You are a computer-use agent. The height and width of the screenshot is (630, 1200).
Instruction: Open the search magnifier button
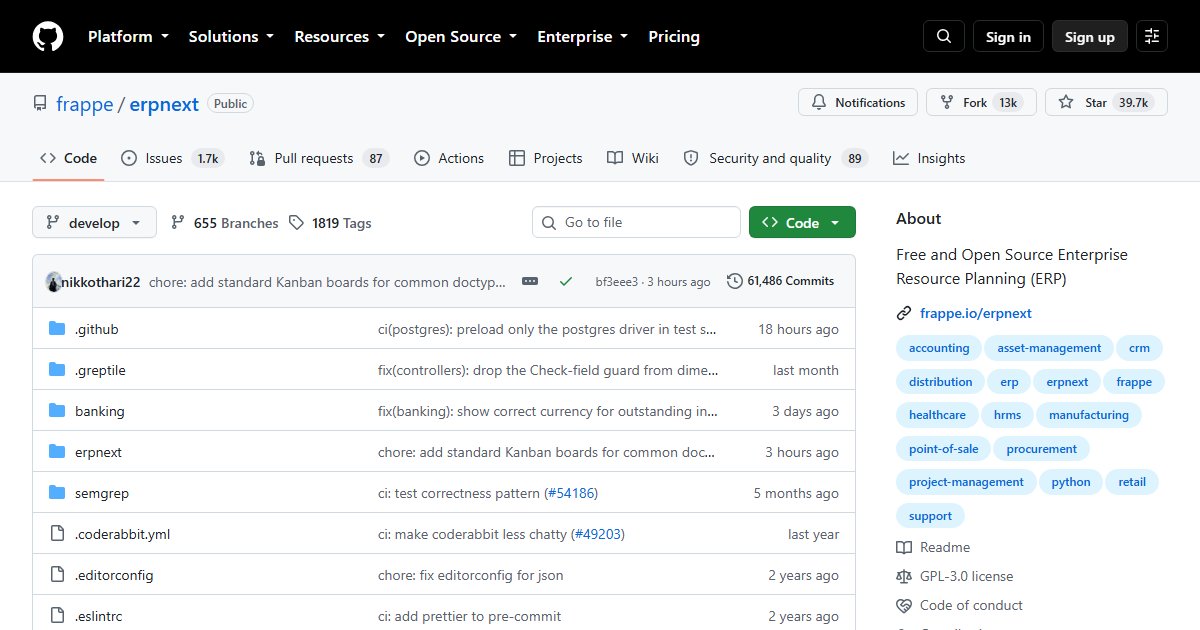944,37
